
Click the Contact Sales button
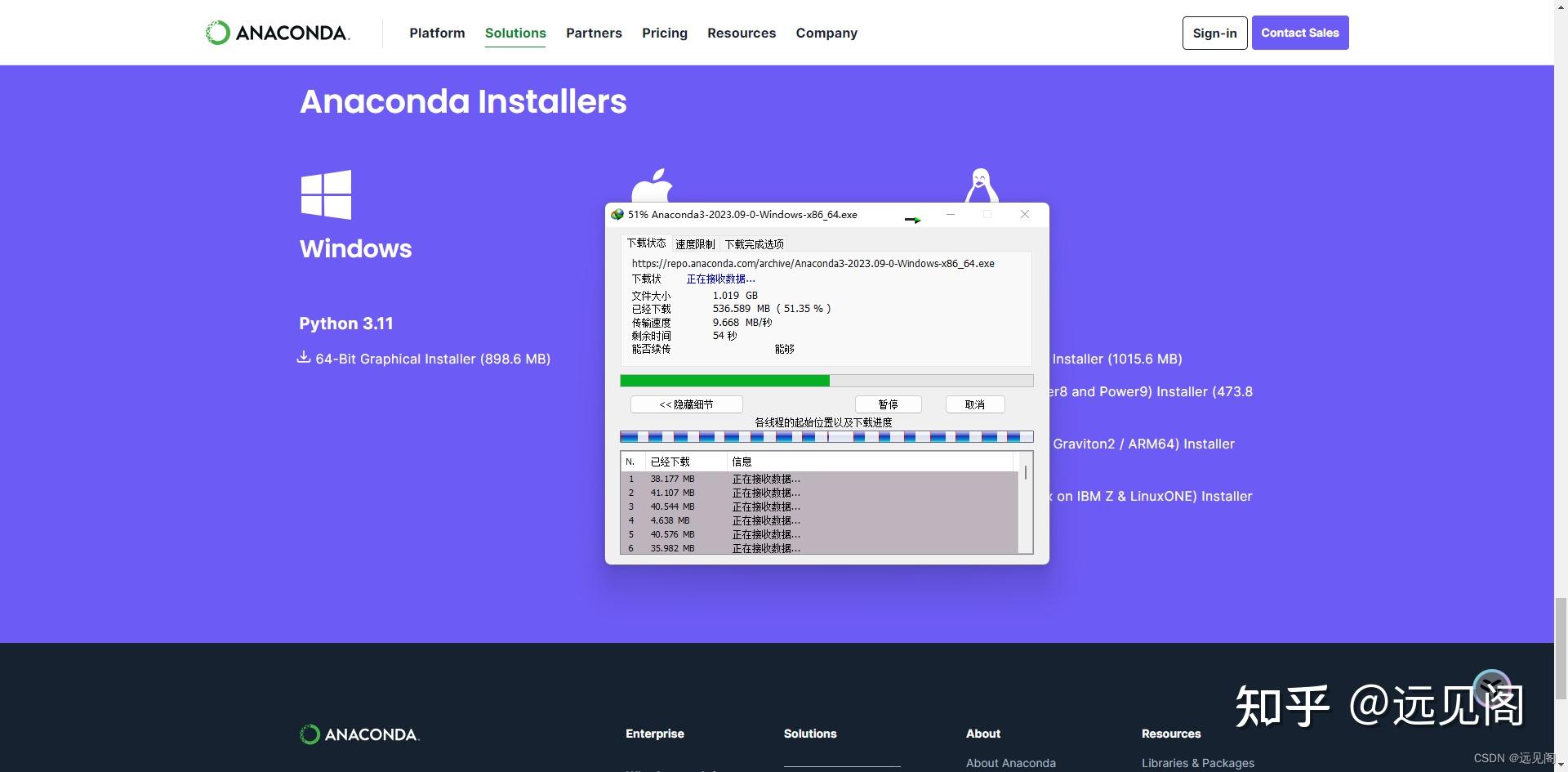(1299, 33)
